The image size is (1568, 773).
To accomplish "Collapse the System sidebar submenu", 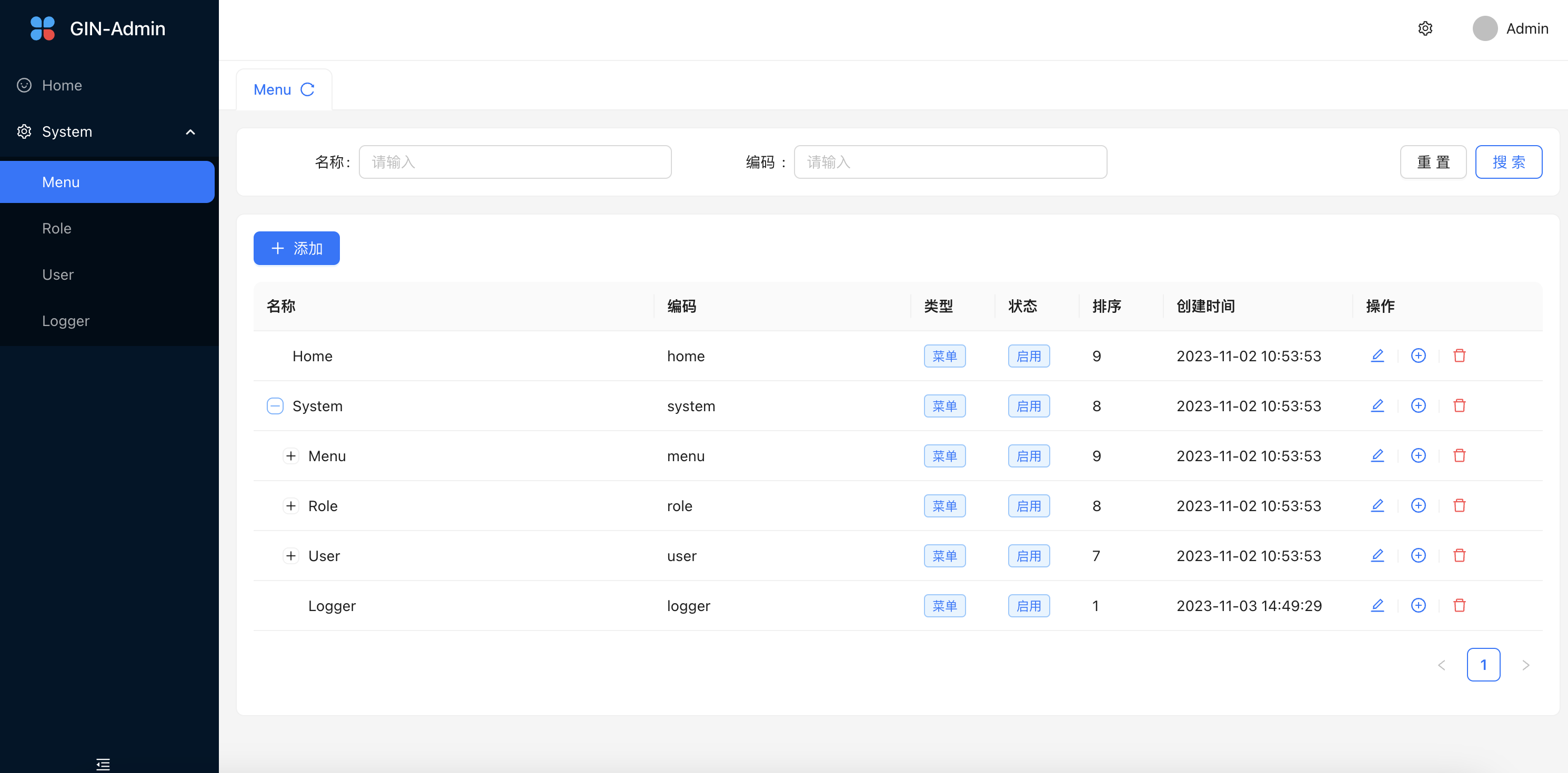I will click(190, 132).
